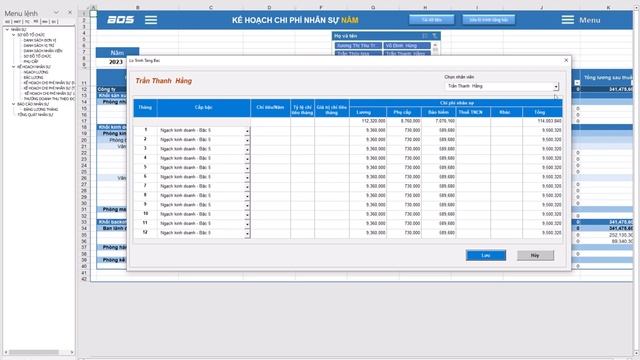Open BẢNG LƯƠNG THÁNG in the tree
640x360 pixels.
40,109
